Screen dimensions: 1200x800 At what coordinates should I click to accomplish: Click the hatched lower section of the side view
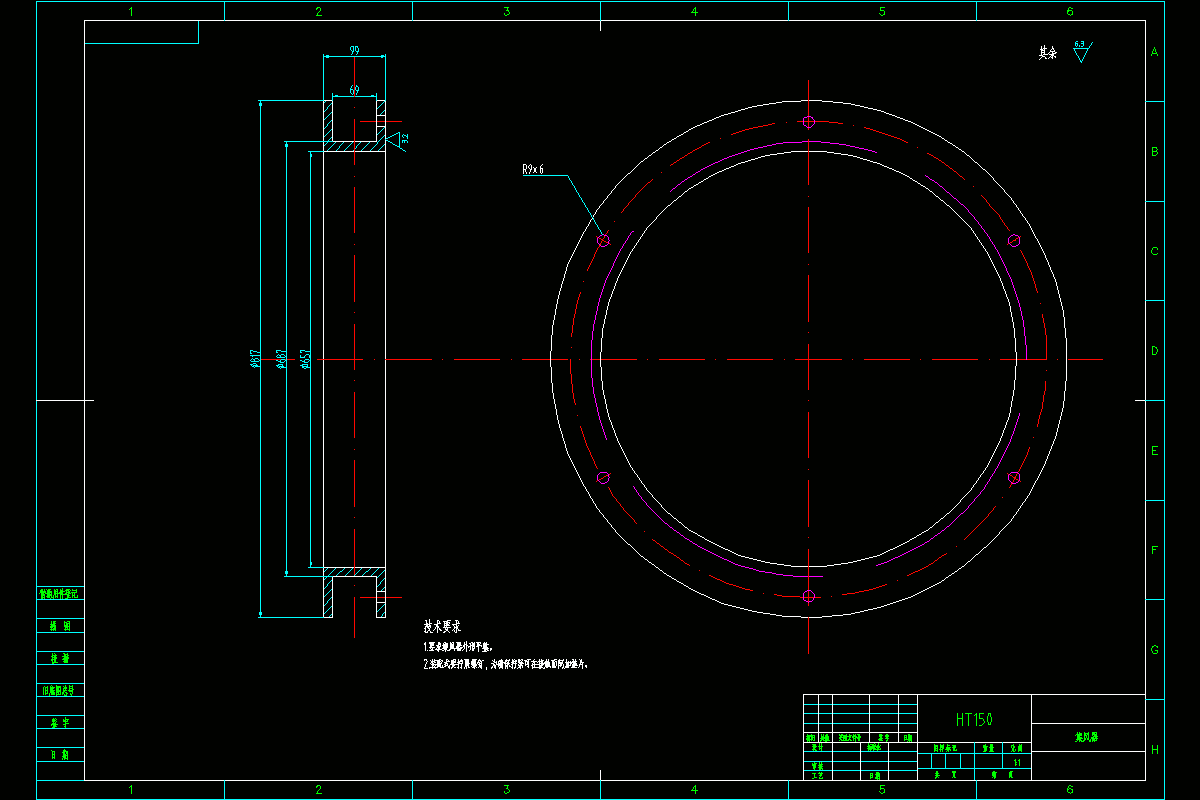tap(355, 573)
